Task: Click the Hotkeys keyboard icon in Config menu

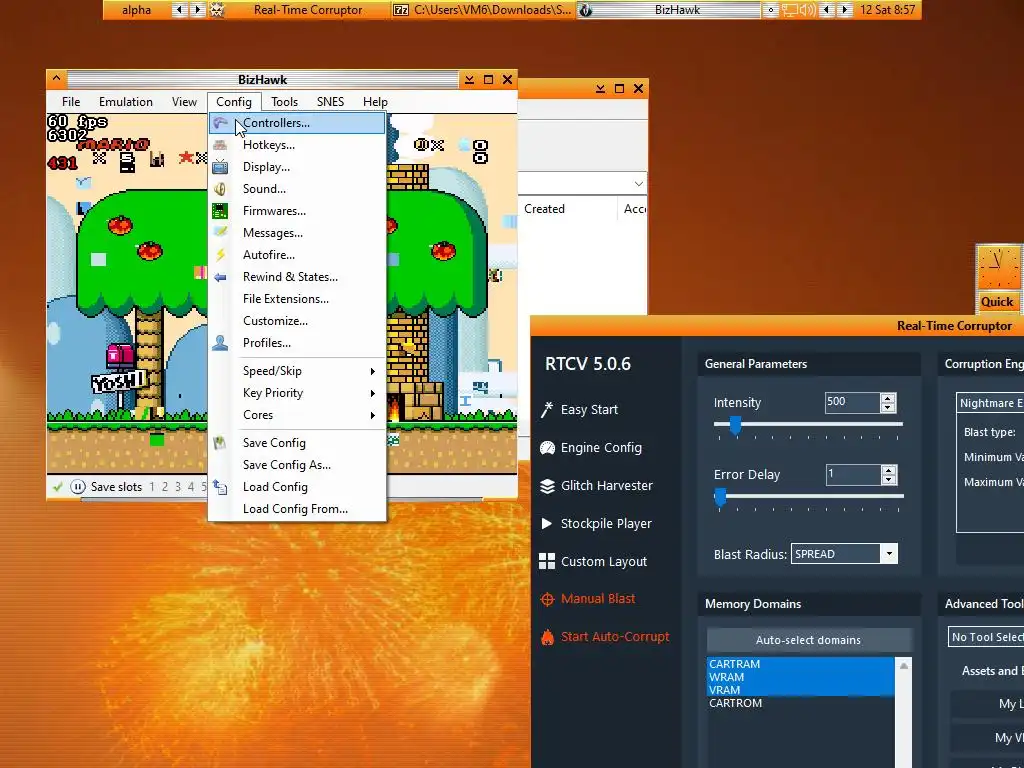Action: (220, 145)
